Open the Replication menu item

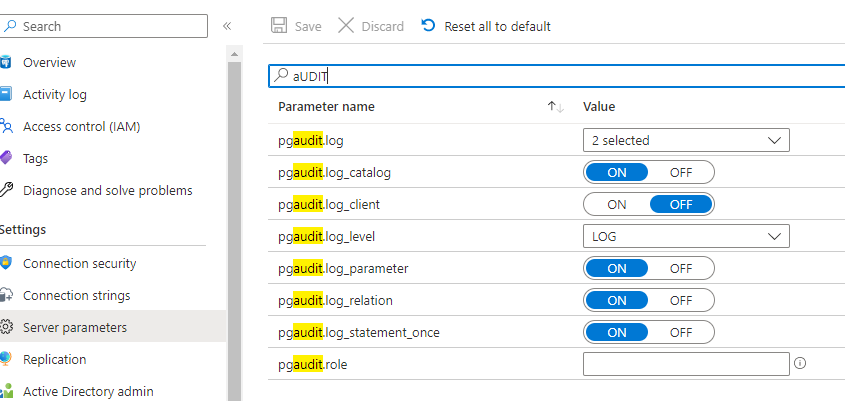point(54,359)
